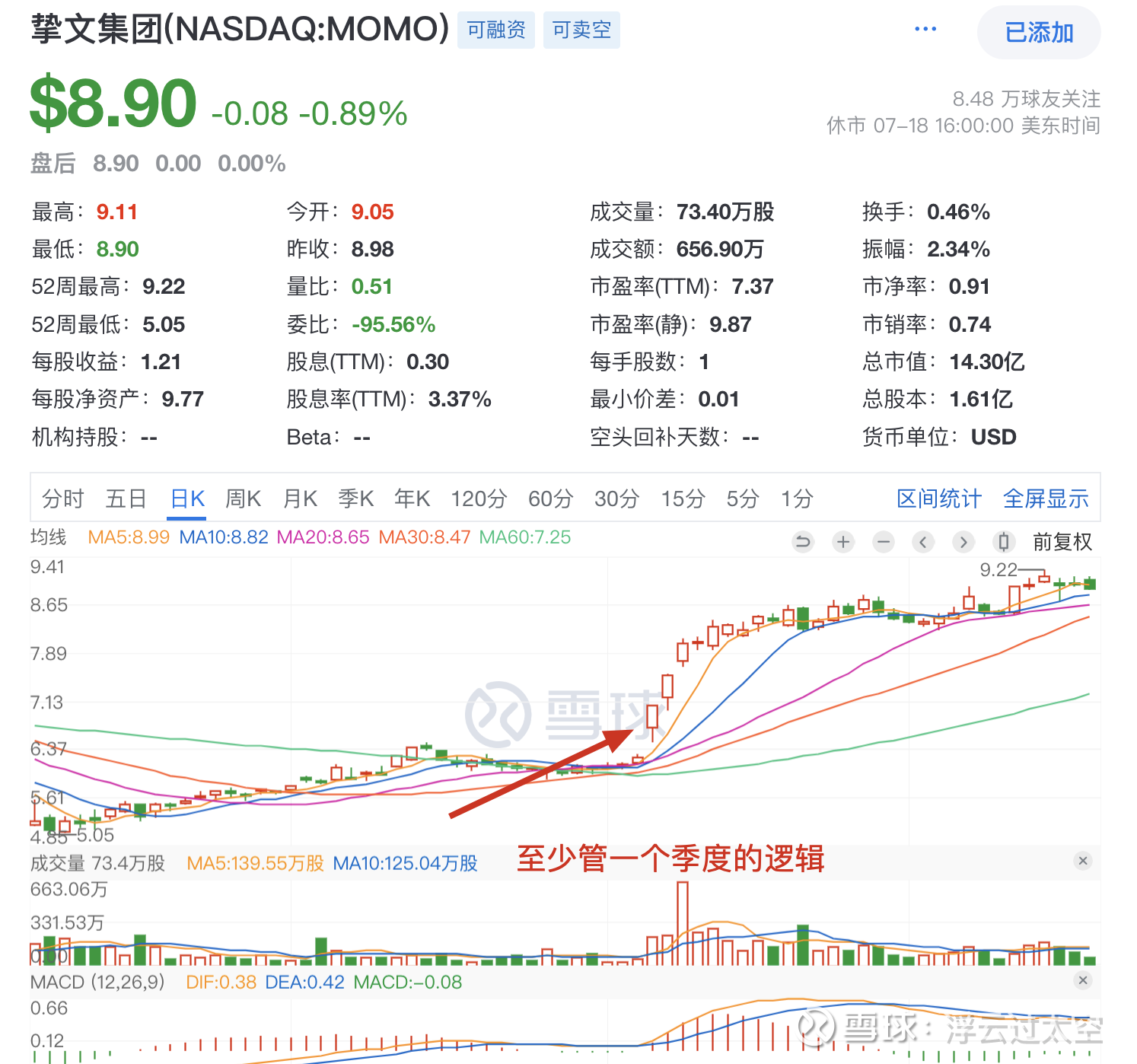1137x1064 pixels.
Task: Click the 9.22 high price marker on chart
Action: pyautogui.click(x=998, y=569)
